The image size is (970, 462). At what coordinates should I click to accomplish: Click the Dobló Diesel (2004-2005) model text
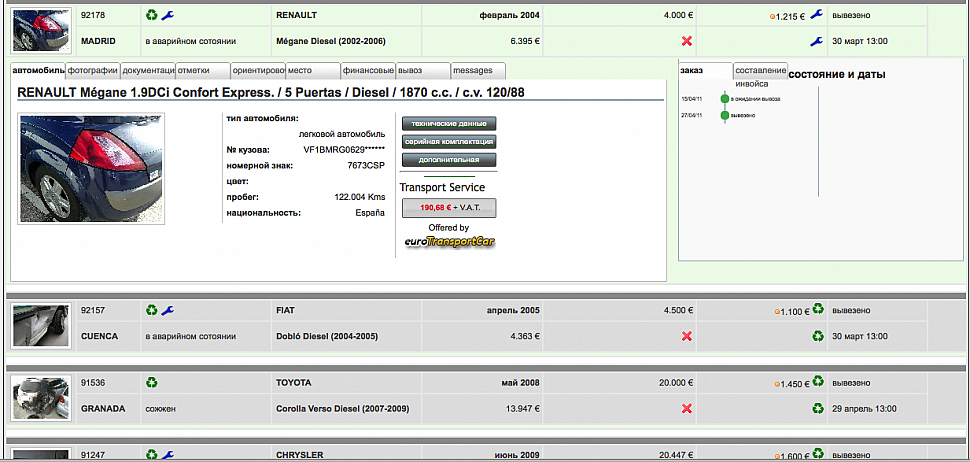[327, 336]
